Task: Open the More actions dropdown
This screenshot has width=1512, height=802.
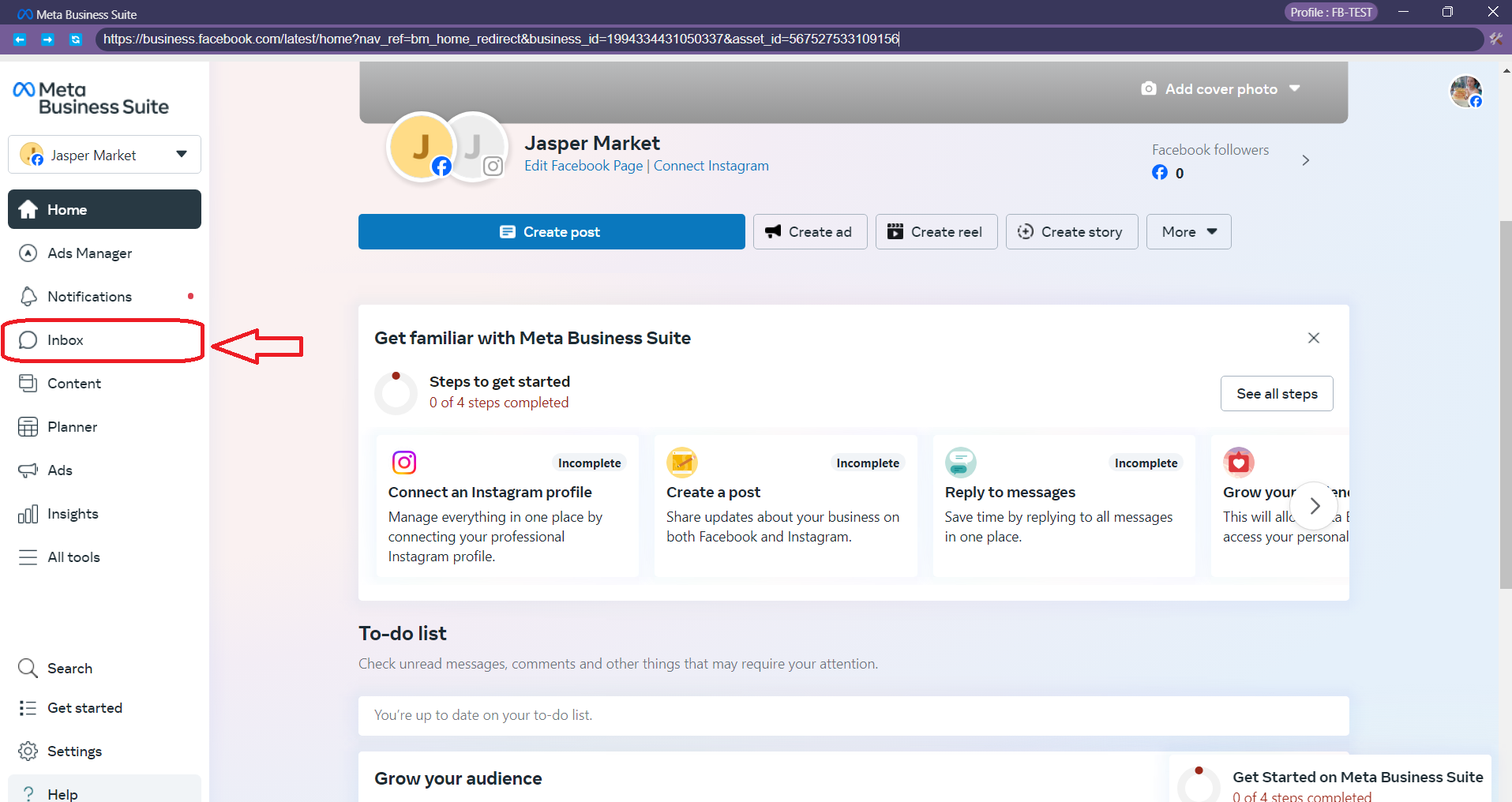Action: (x=1188, y=232)
